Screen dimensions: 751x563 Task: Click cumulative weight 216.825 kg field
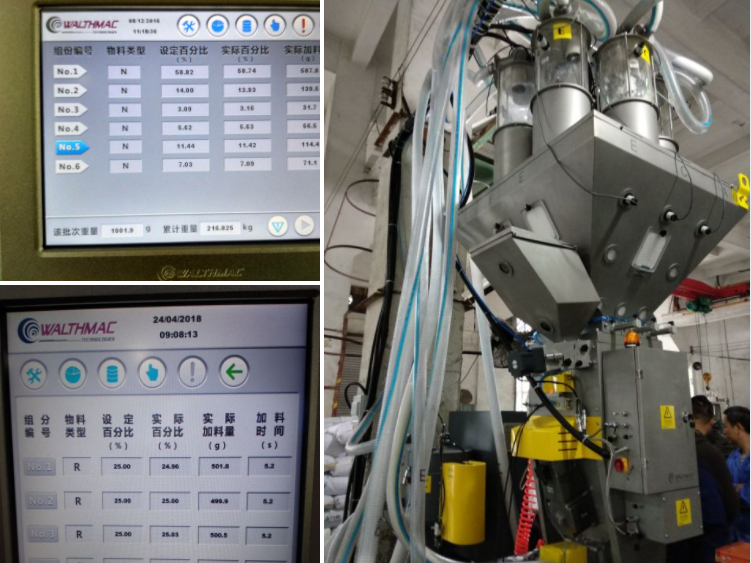[220, 228]
